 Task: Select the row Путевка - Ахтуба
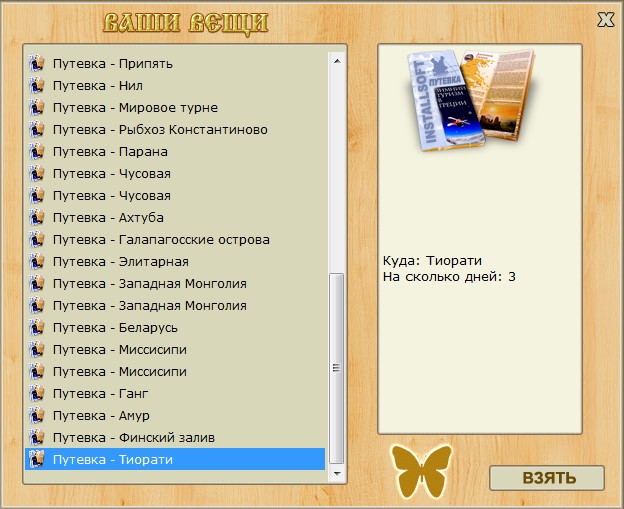(x=175, y=218)
